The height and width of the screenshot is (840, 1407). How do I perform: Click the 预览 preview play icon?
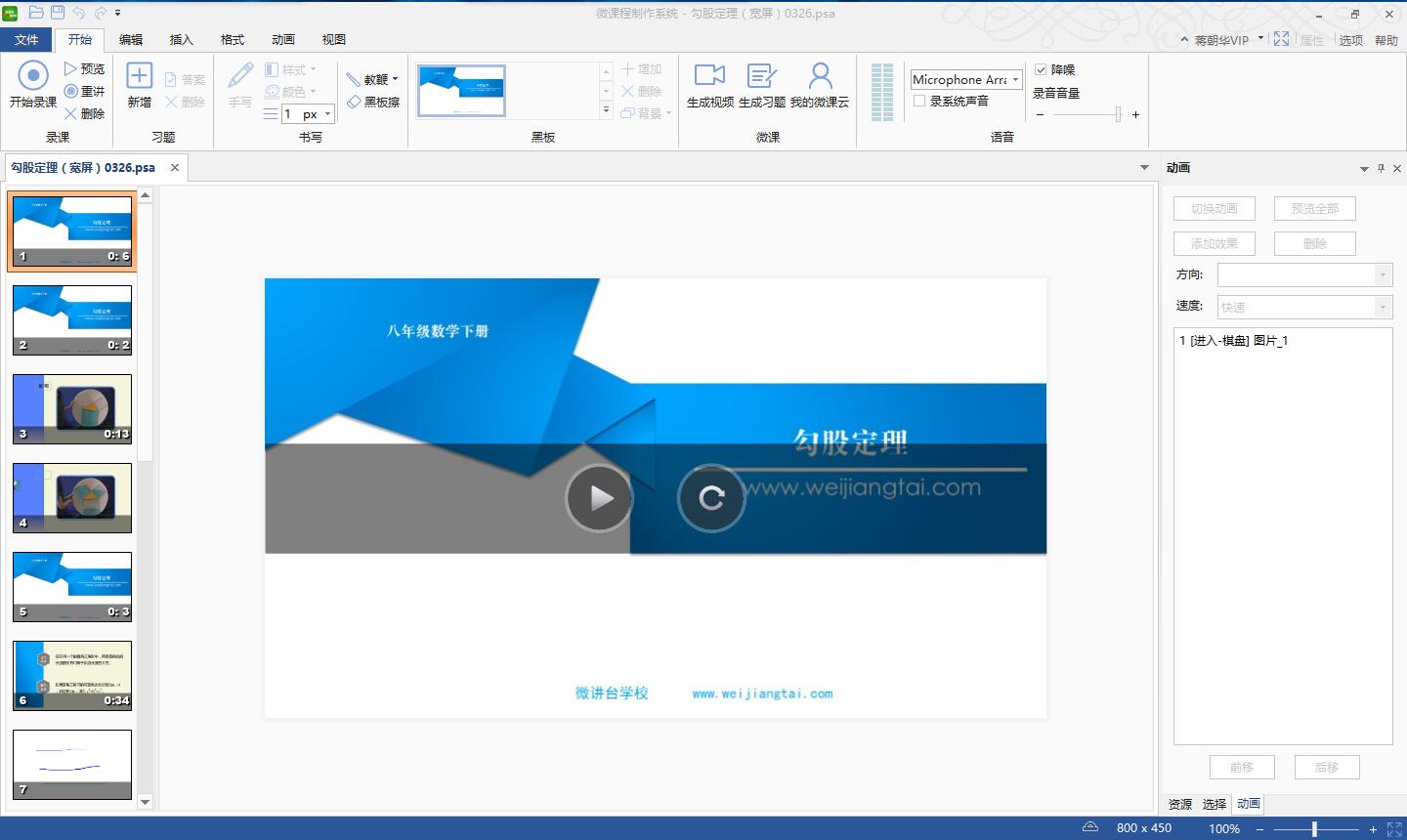71,68
